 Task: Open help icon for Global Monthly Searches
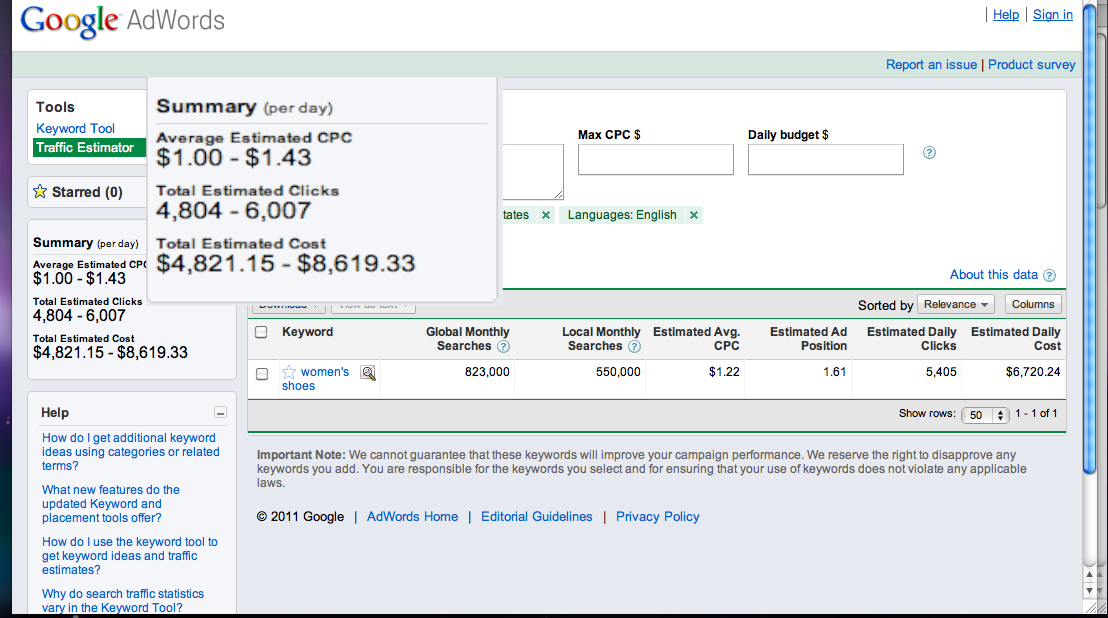(503, 347)
